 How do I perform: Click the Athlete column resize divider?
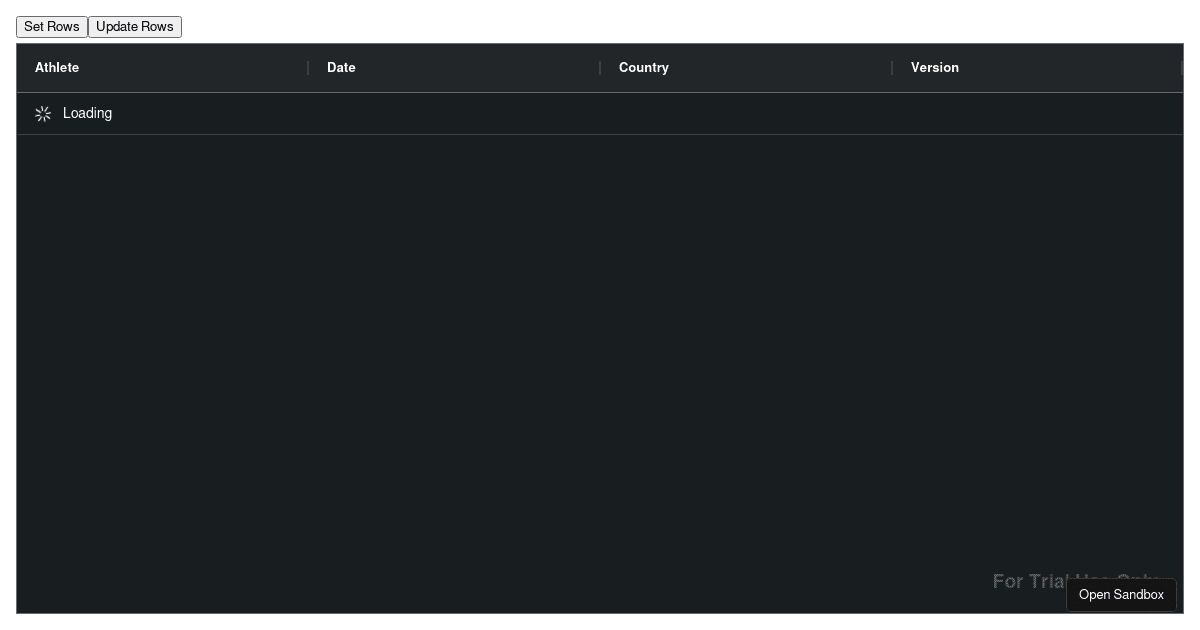[308, 68]
